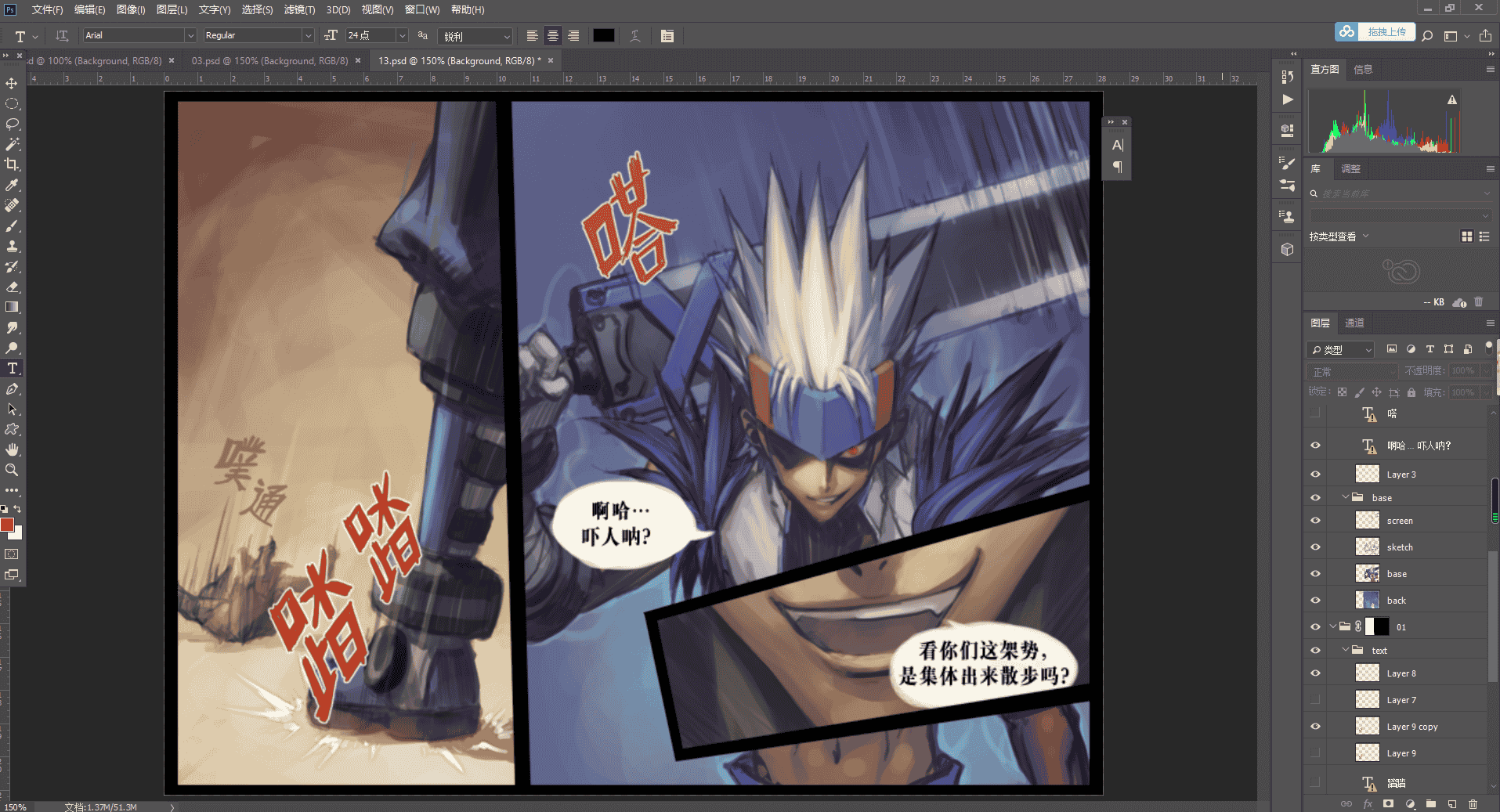Open the 24 点 font size dropdown
The width and height of the screenshot is (1500, 812).
[402, 36]
